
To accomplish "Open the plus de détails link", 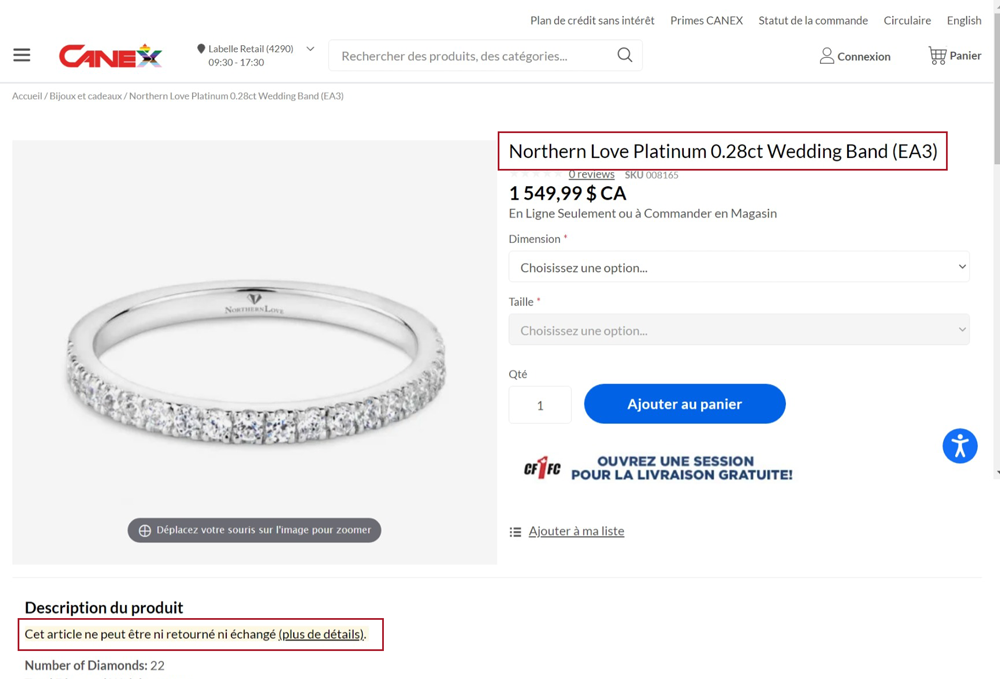I will (321, 634).
